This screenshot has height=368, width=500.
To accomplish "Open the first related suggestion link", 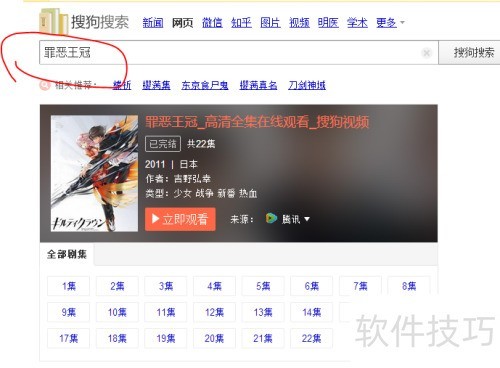I will (122, 85).
